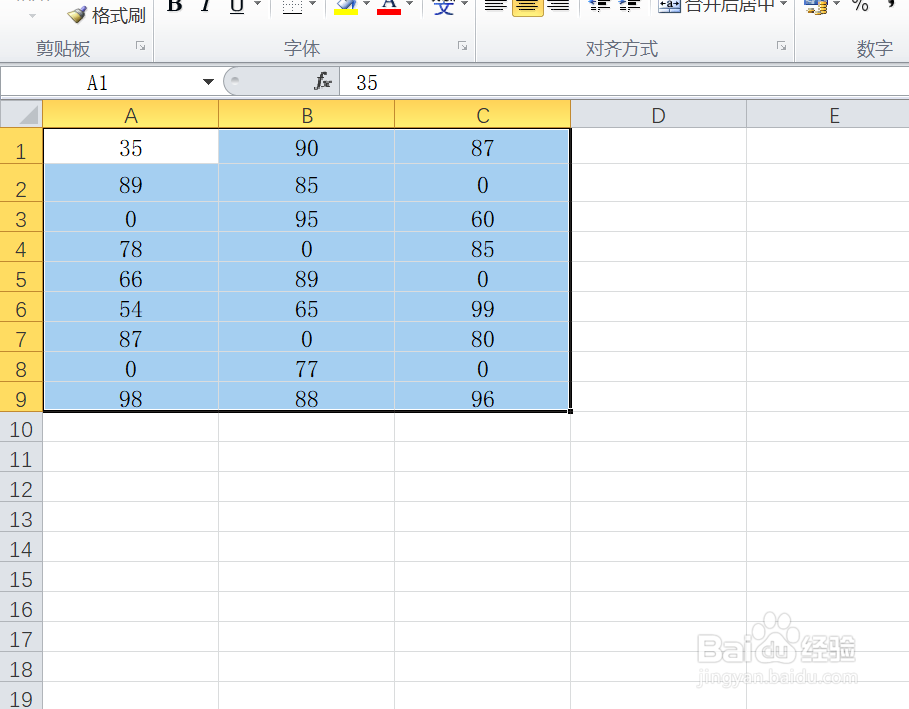Click empty cell D1
This screenshot has height=709, width=909.
click(659, 146)
